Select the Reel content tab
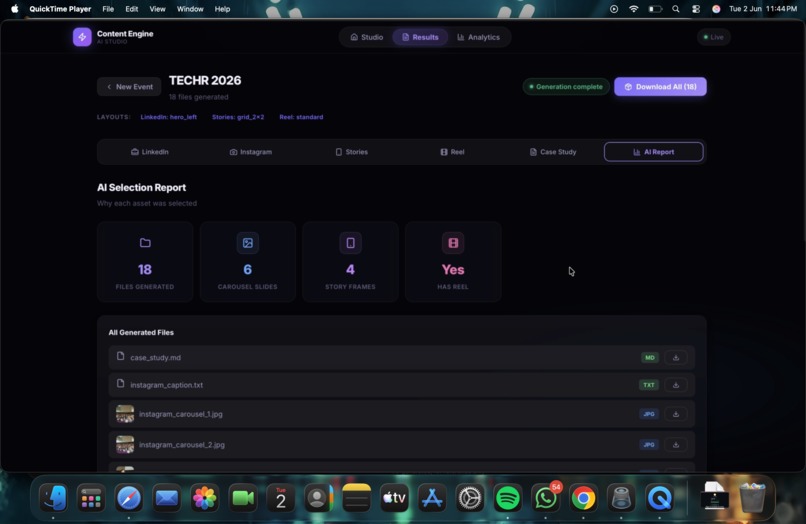 452,152
